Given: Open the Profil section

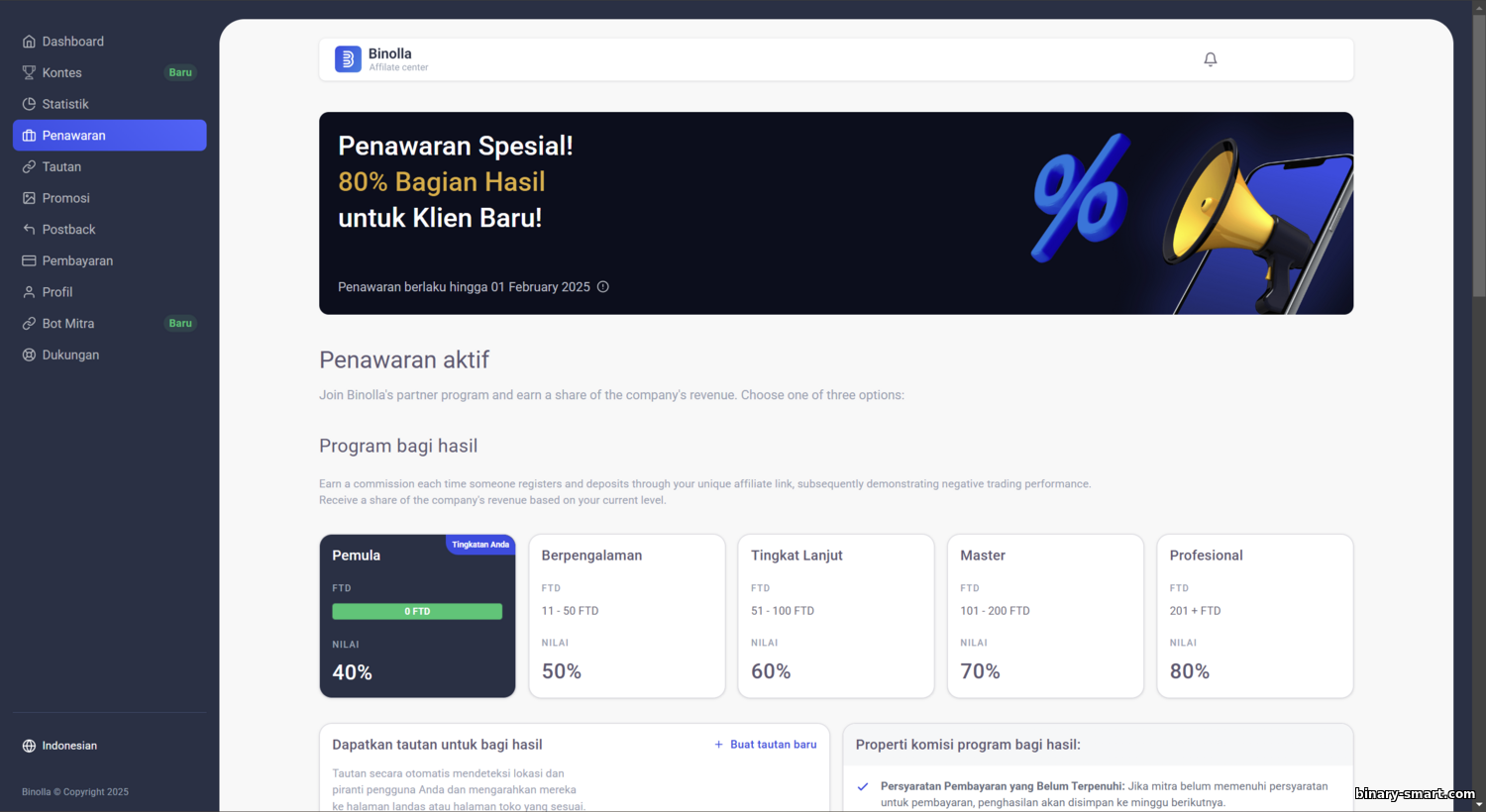Looking at the screenshot, I should click(109, 292).
